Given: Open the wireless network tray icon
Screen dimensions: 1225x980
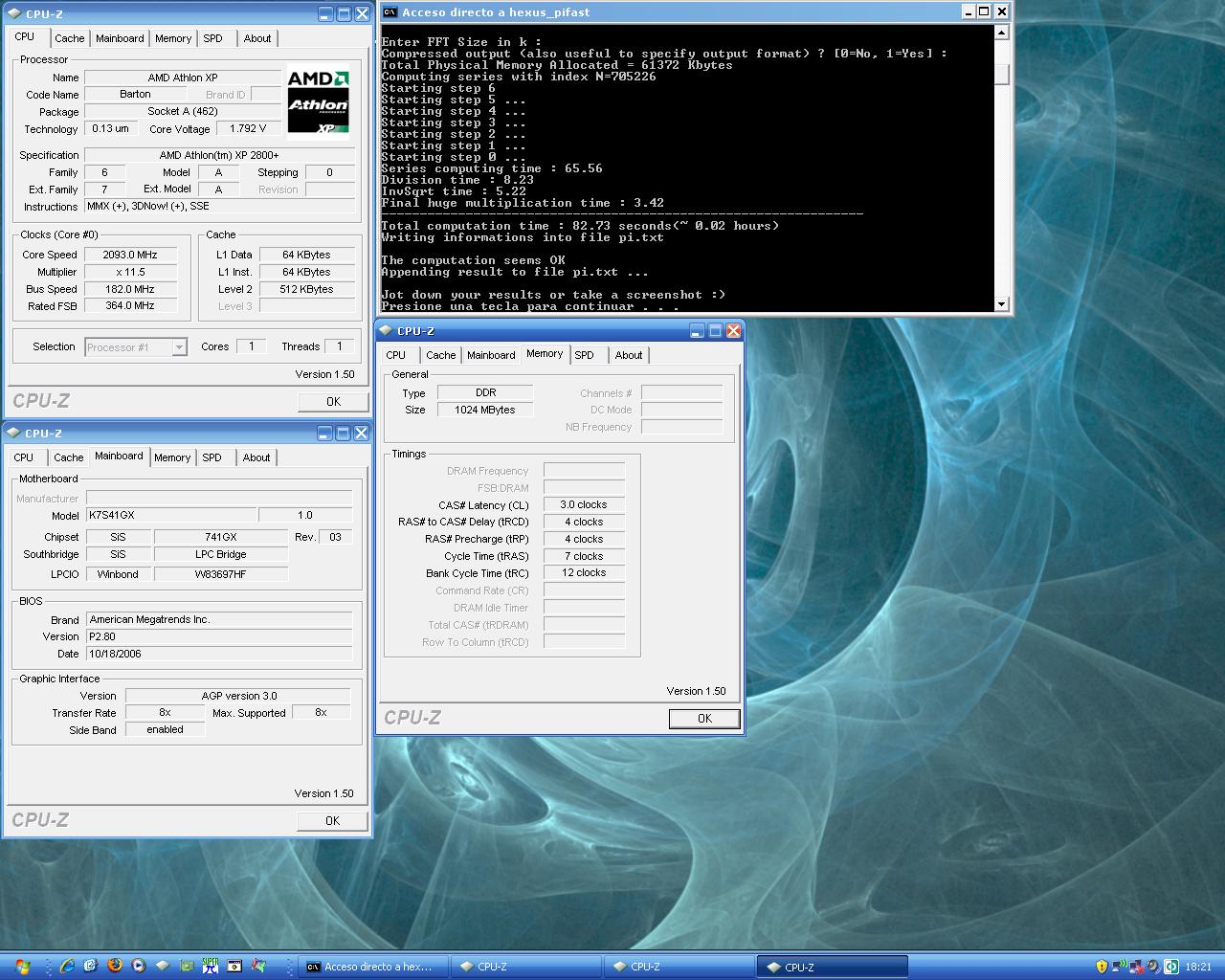Looking at the screenshot, I should point(1119,967).
